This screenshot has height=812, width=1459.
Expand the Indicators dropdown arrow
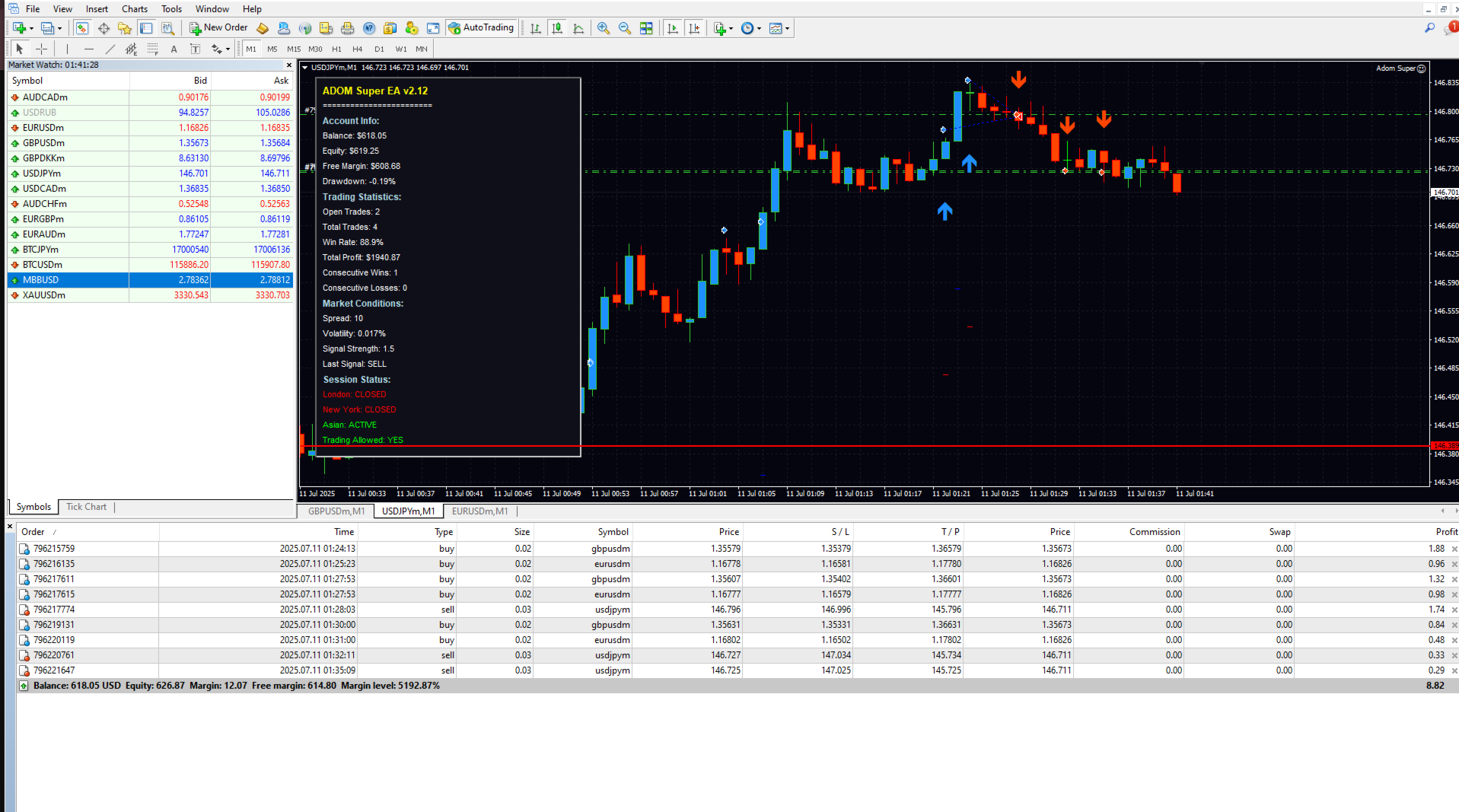731,29
